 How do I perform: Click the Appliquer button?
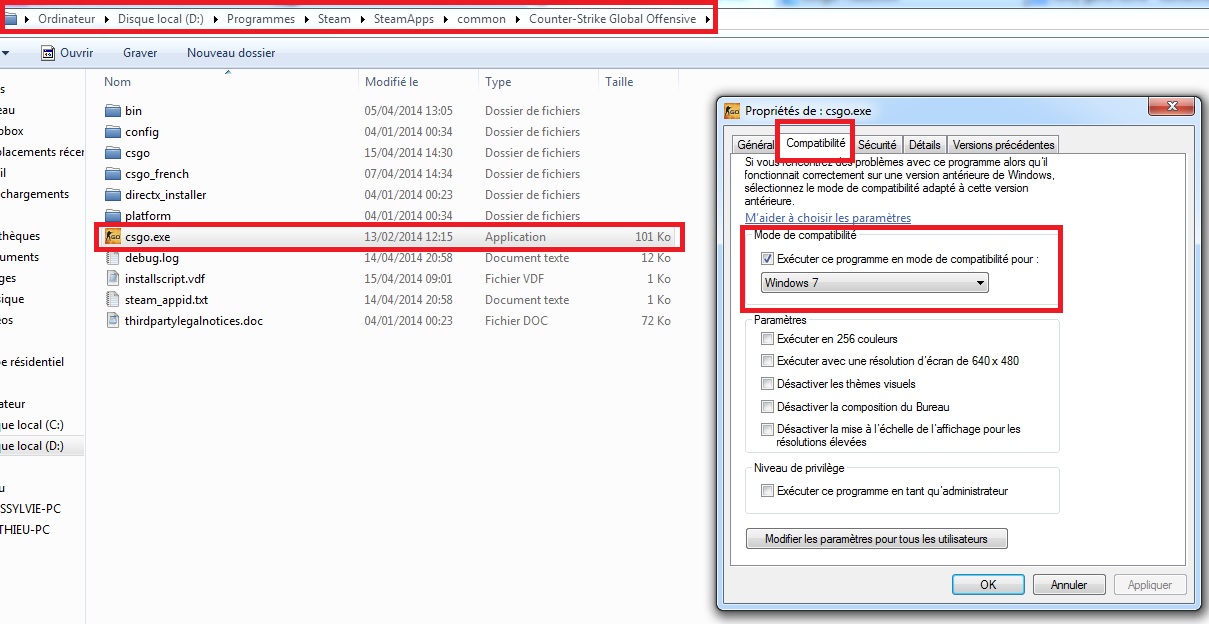(x=1150, y=585)
